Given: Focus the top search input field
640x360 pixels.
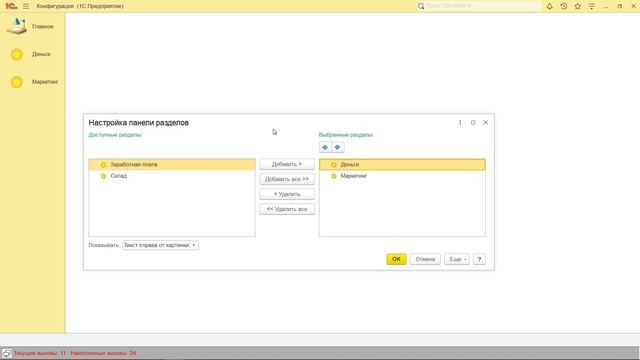Looking at the screenshot, I should click(483, 6).
